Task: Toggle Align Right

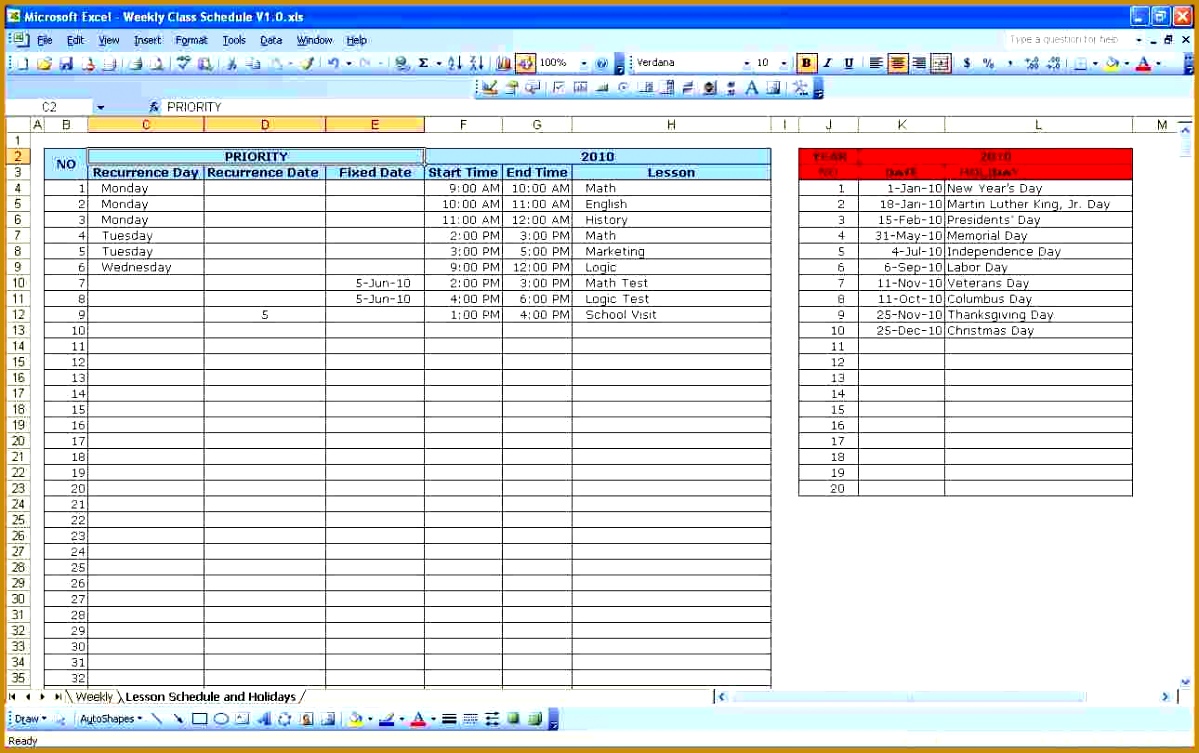Action: point(919,63)
